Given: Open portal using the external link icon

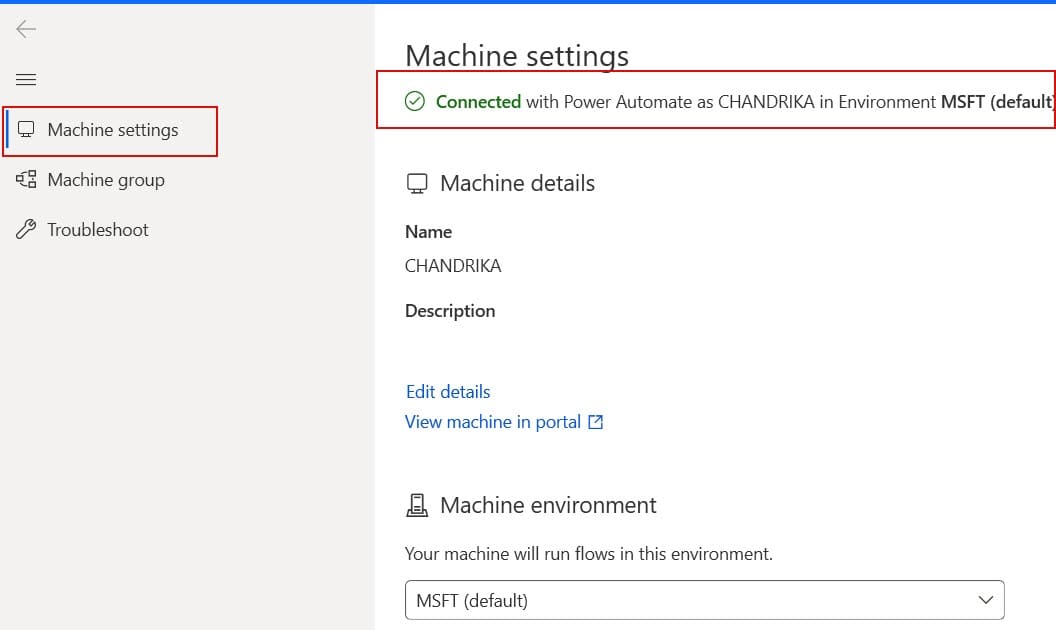Looking at the screenshot, I should [x=595, y=421].
